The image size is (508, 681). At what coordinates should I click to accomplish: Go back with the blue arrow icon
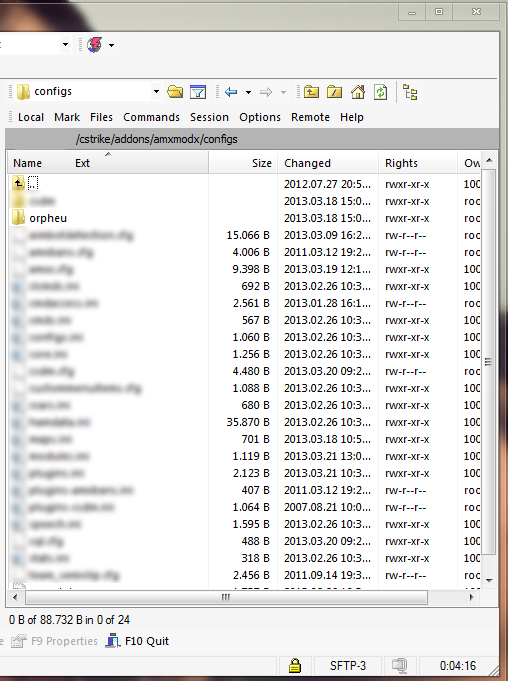point(231,92)
